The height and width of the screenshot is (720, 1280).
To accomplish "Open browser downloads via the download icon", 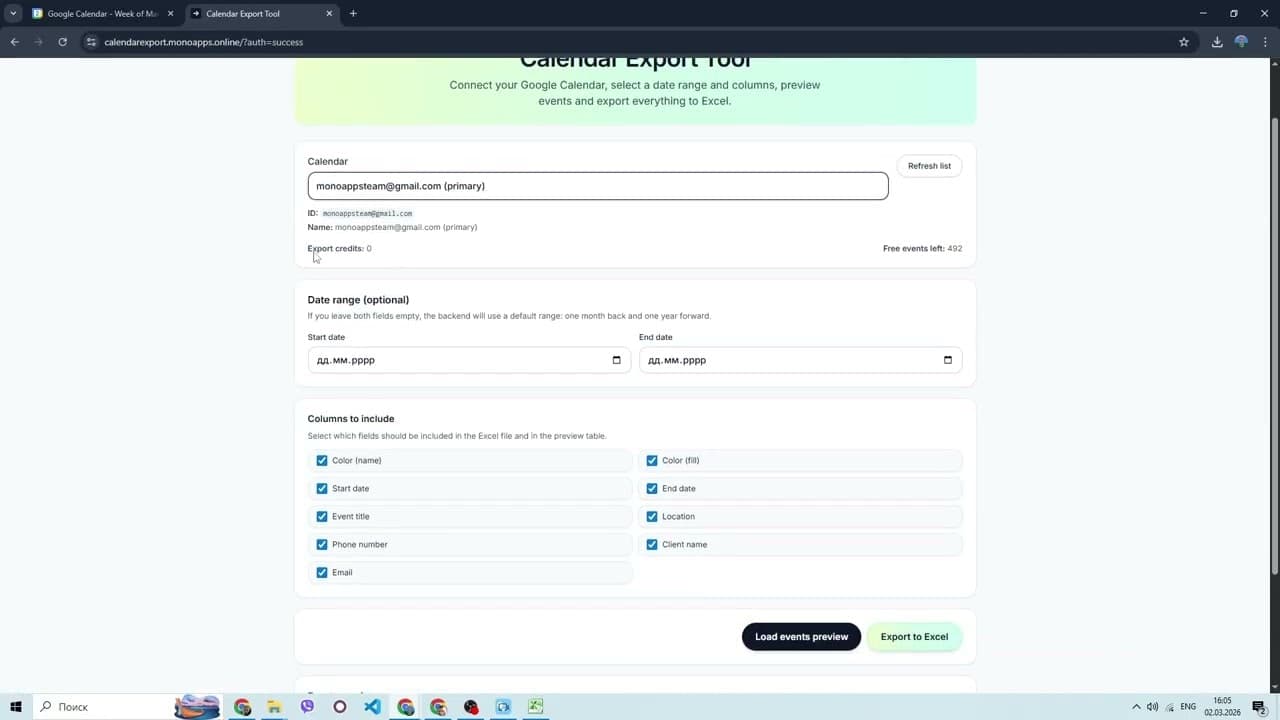I will pos(1218,42).
